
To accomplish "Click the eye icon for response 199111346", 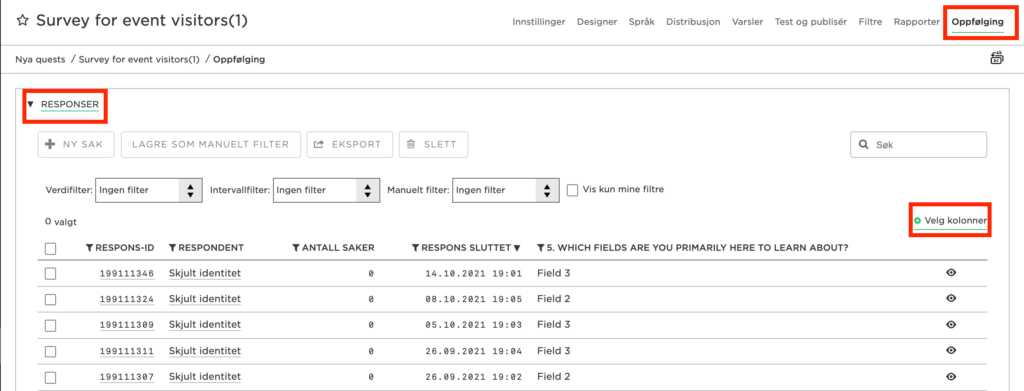I will (951, 273).
